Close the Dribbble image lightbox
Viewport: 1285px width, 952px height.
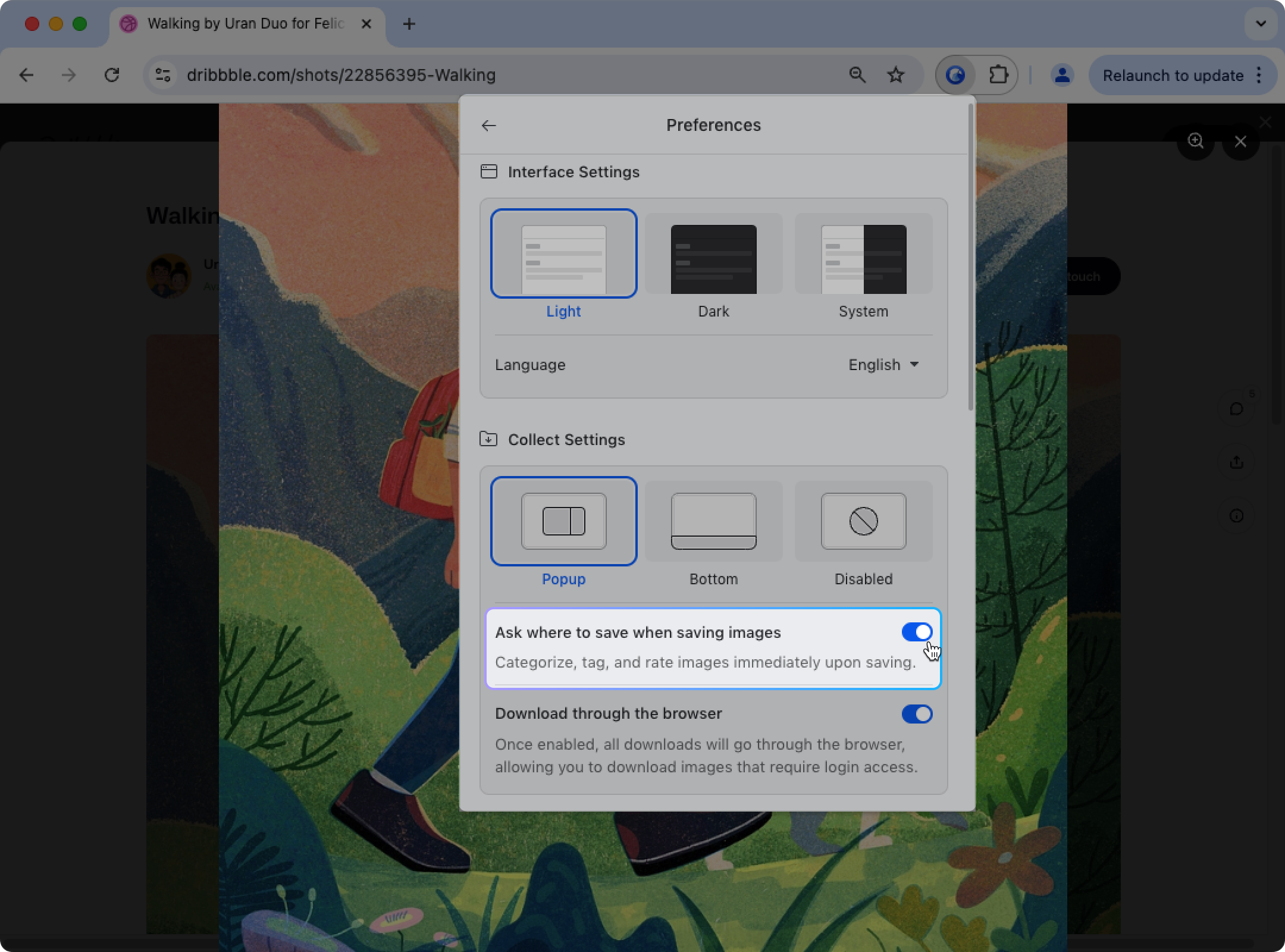(1240, 141)
